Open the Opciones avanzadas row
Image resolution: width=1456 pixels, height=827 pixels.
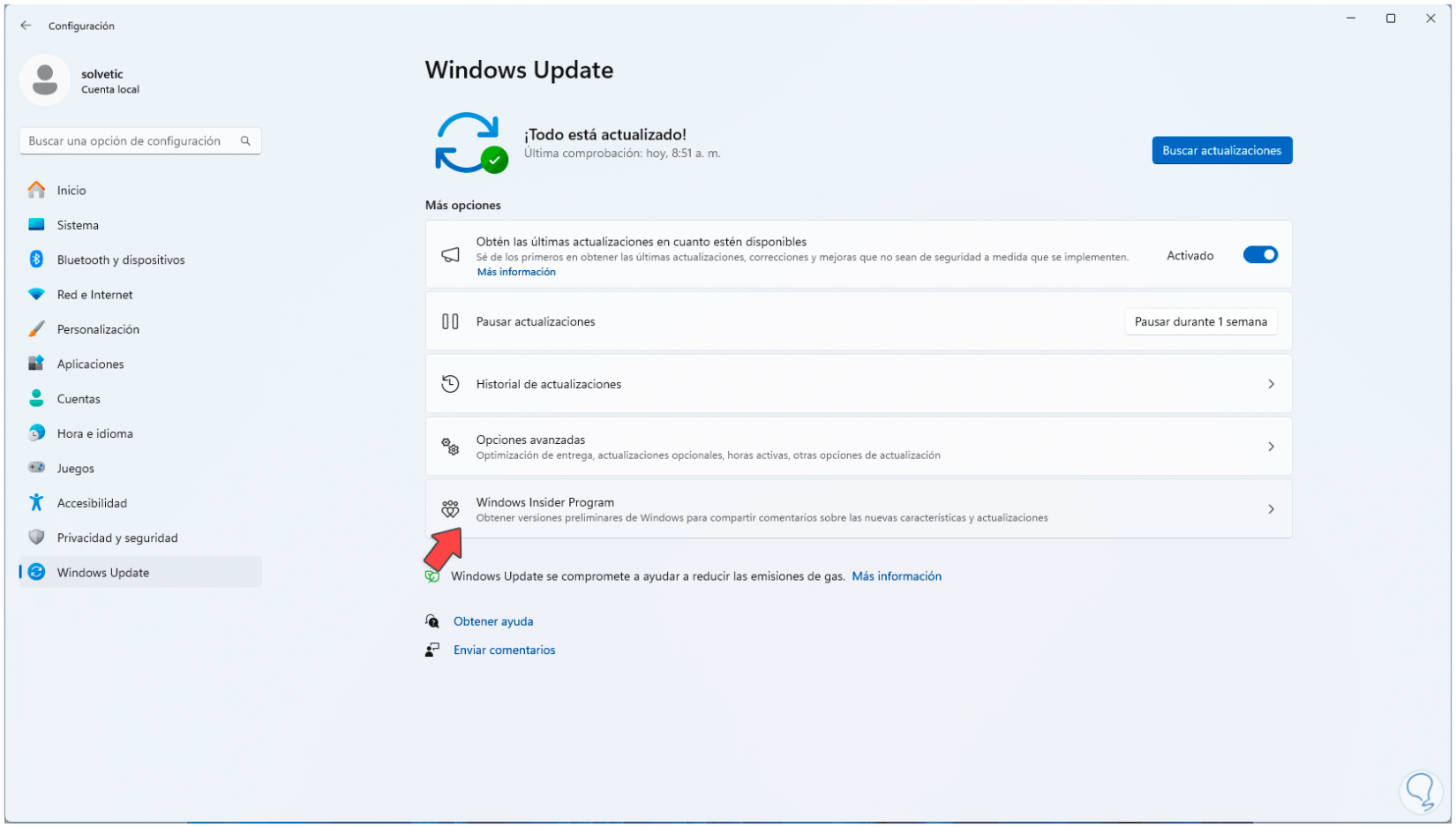click(x=859, y=447)
